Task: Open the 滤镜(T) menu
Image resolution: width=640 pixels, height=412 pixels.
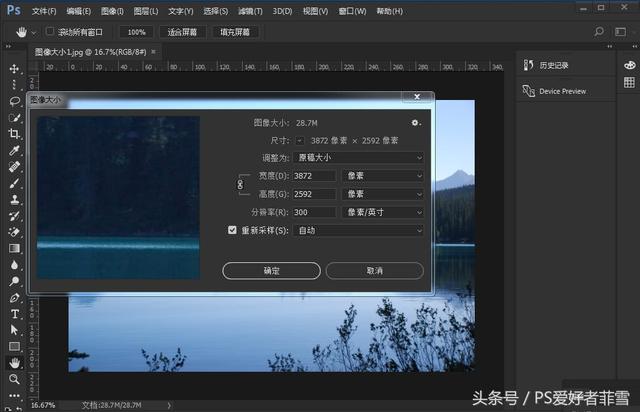Action: tap(250, 11)
